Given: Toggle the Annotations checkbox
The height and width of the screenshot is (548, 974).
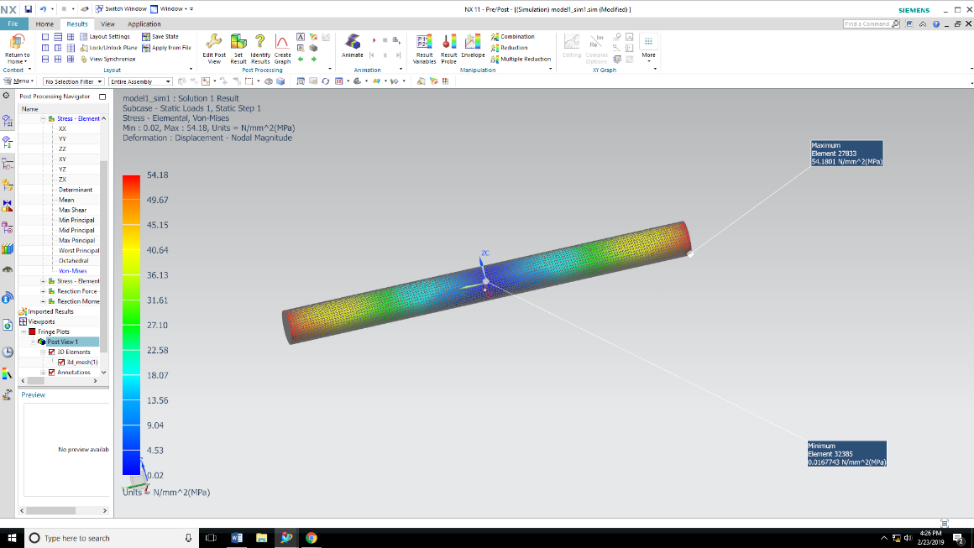Looking at the screenshot, I should [x=52, y=372].
